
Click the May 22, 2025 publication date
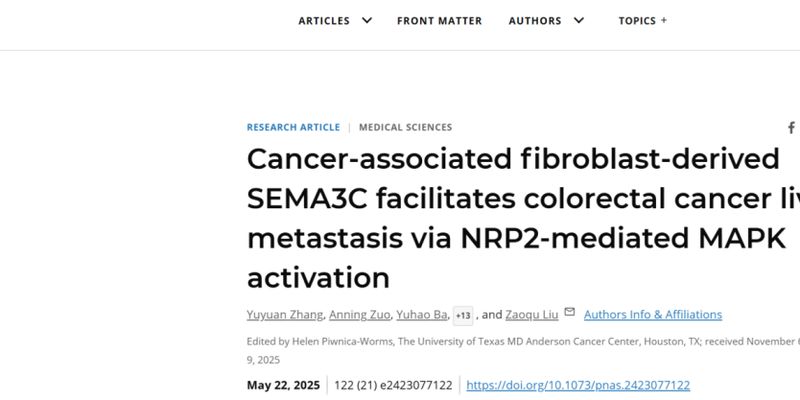click(x=283, y=385)
